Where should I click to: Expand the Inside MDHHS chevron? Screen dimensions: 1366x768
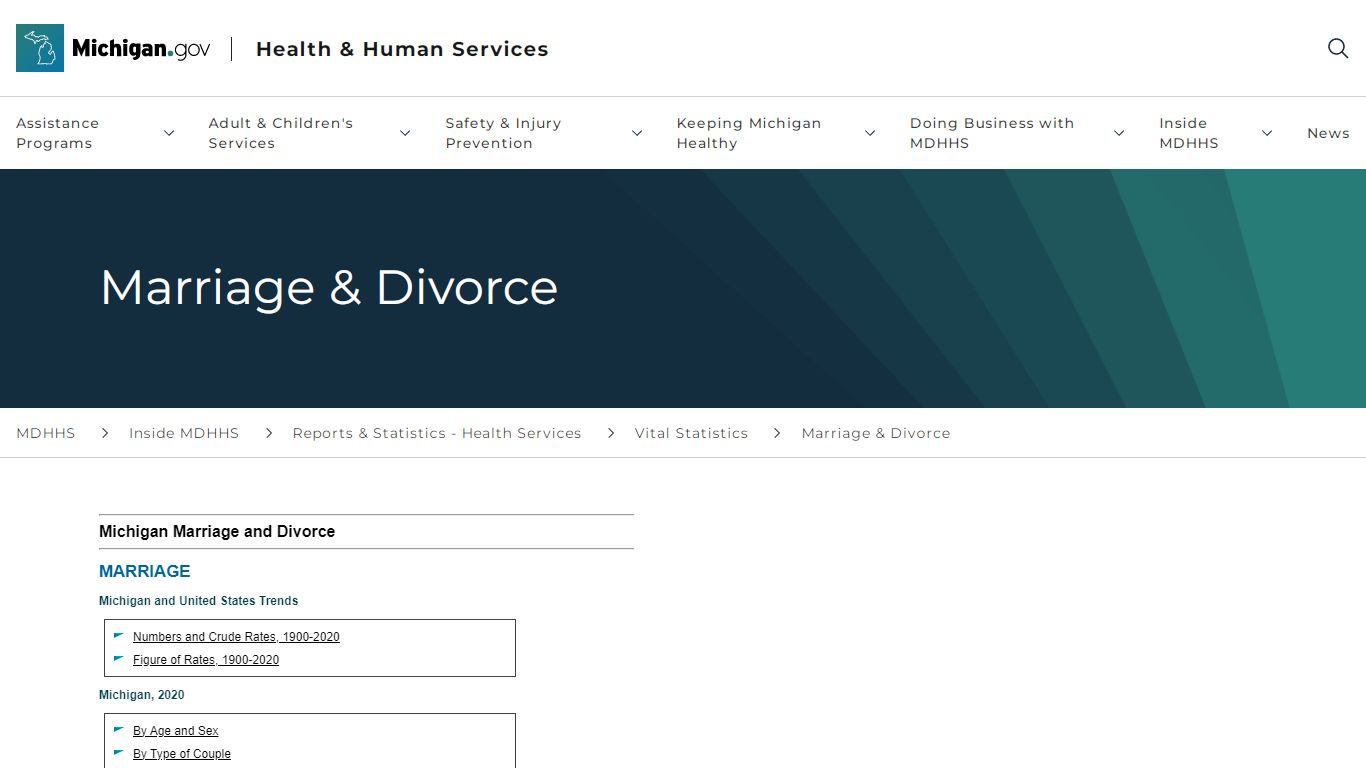[1267, 133]
